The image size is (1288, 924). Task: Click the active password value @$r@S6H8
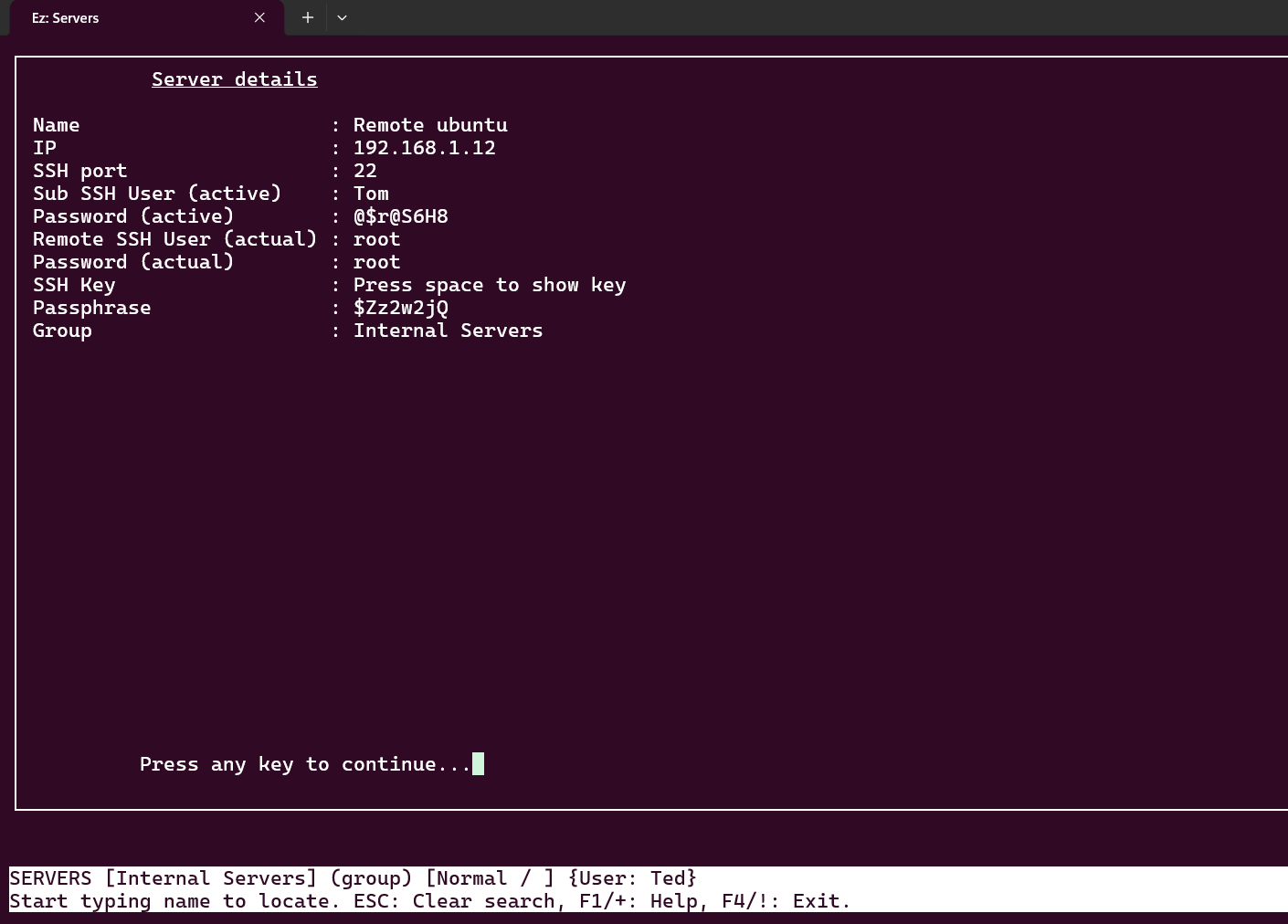401,216
